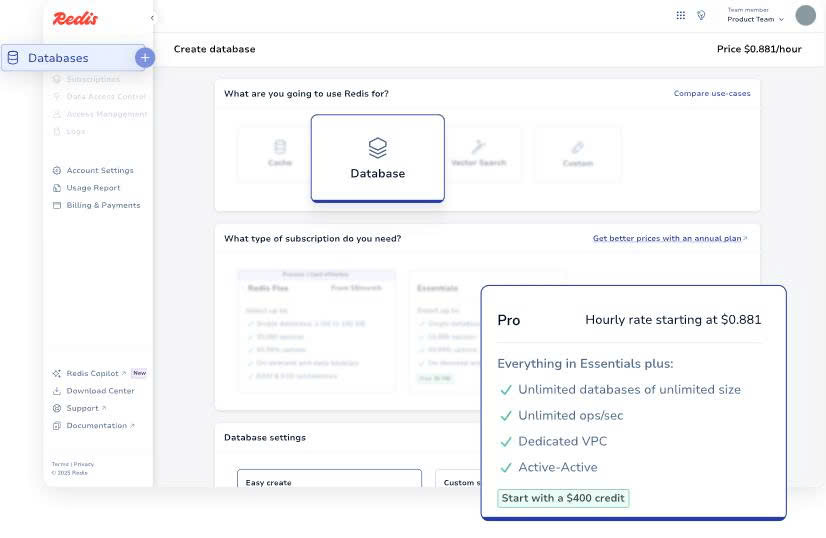Click Get better prices with annual plan

669,239
